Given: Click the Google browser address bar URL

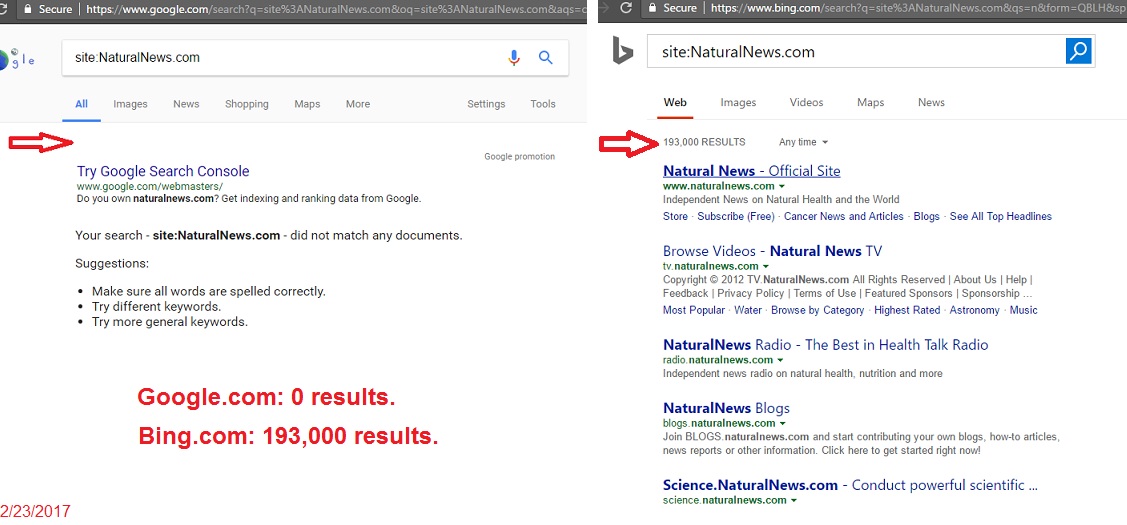Looking at the screenshot, I should [x=336, y=9].
